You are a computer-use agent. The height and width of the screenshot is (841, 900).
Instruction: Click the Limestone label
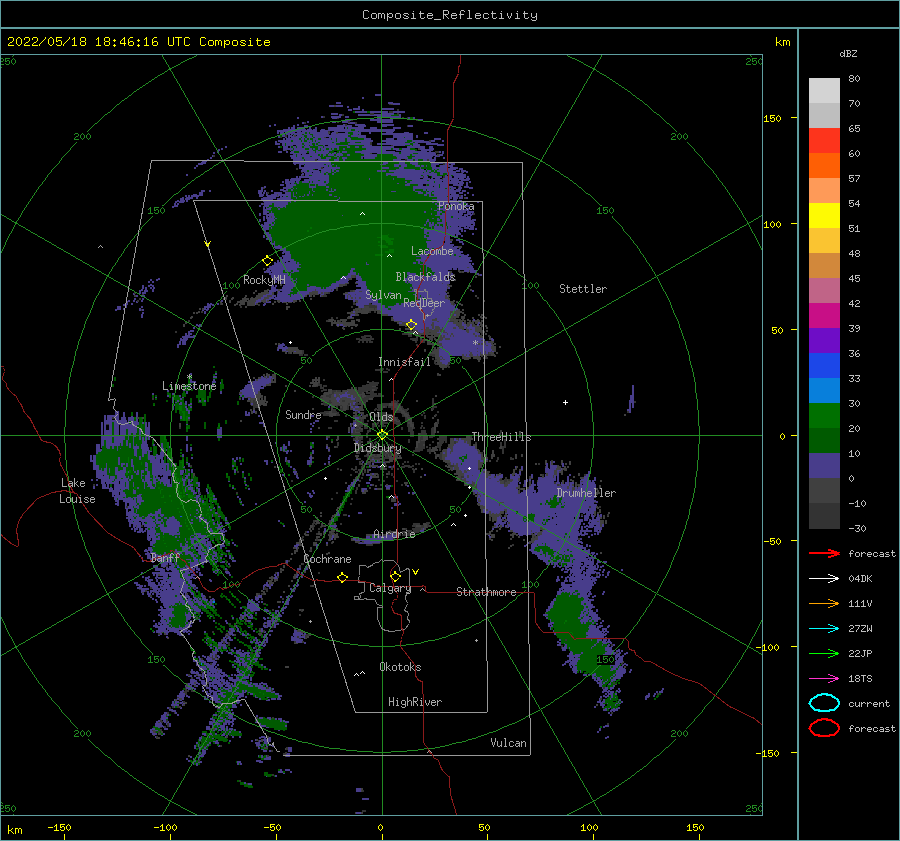pyautogui.click(x=189, y=386)
